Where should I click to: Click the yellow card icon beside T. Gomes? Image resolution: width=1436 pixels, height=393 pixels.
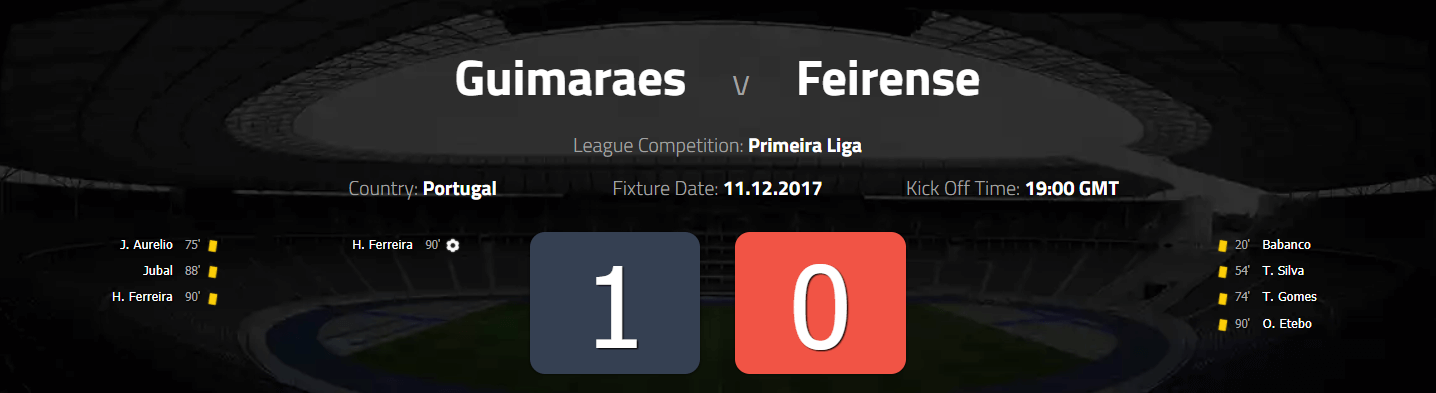pyautogui.click(x=1222, y=297)
